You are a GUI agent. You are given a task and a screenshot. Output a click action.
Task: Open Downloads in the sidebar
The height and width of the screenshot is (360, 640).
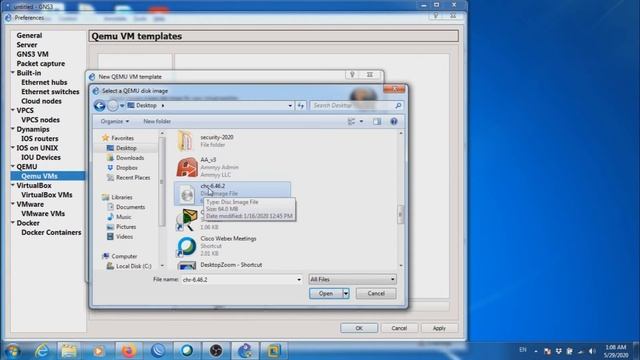tap(130, 158)
